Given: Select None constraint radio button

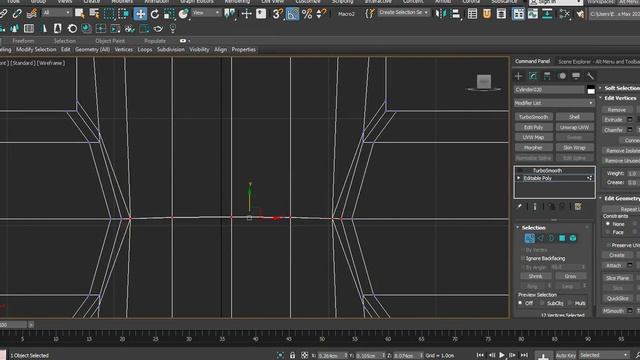Looking at the screenshot, I should click(x=608, y=224).
